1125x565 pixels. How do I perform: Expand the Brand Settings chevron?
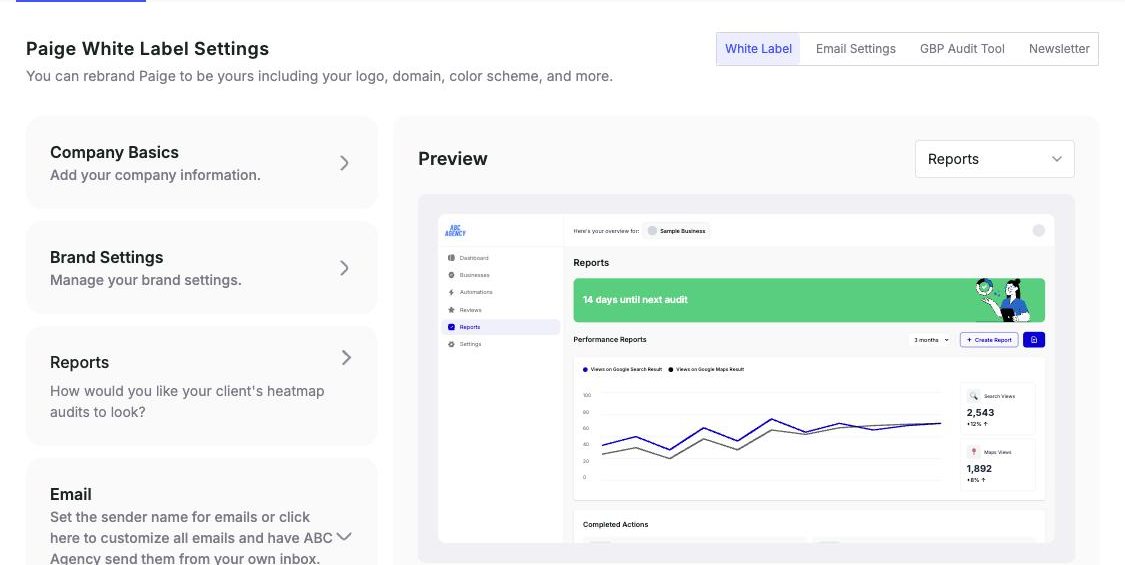pos(344,268)
